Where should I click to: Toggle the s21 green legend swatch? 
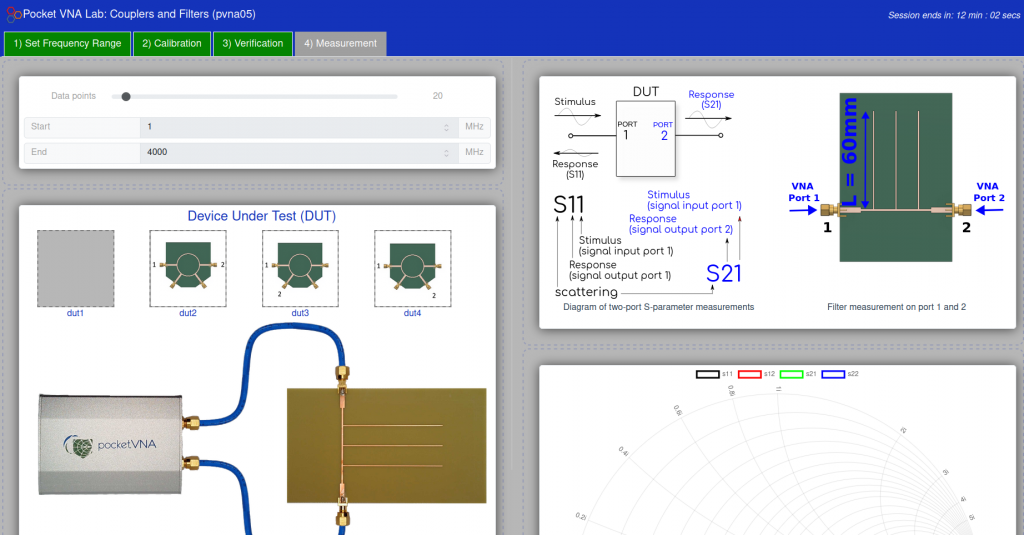(792, 374)
